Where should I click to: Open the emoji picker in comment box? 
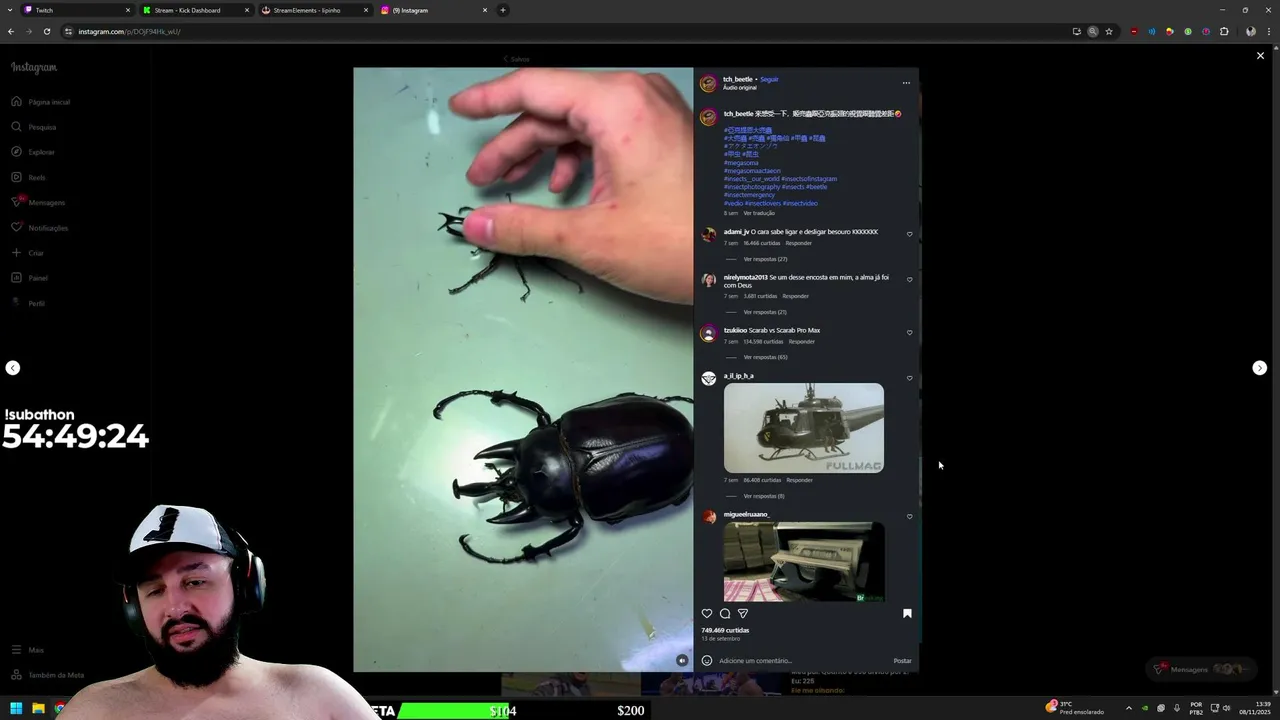click(x=707, y=660)
